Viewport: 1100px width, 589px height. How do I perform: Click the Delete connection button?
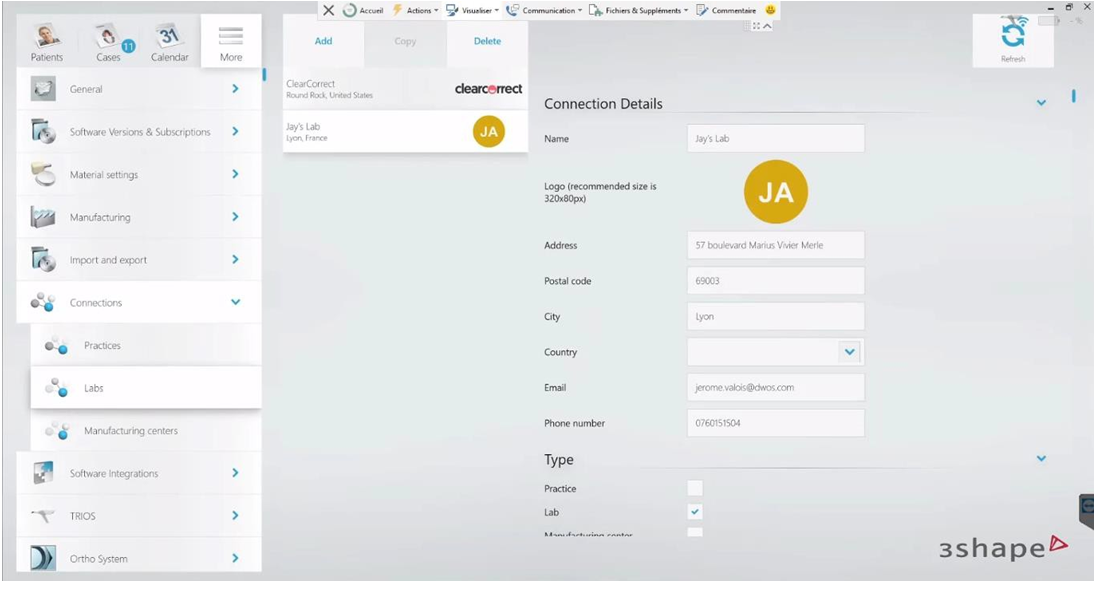488,41
